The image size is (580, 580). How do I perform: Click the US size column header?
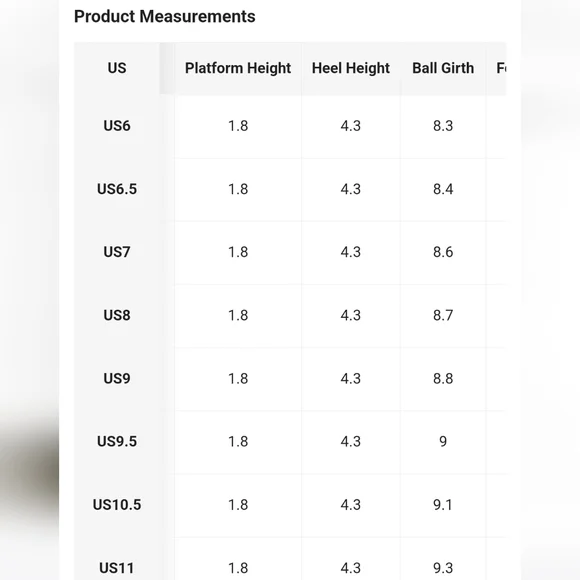(x=117, y=68)
